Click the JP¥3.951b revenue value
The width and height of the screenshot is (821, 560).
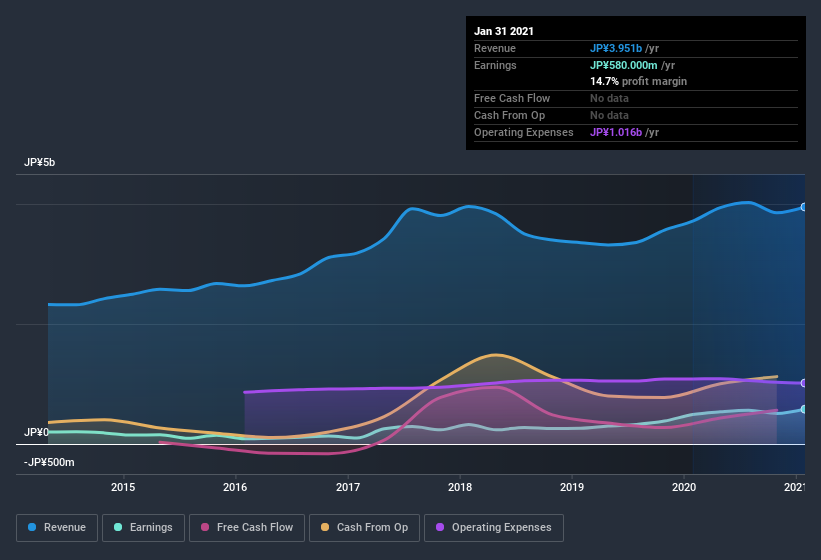coord(616,48)
